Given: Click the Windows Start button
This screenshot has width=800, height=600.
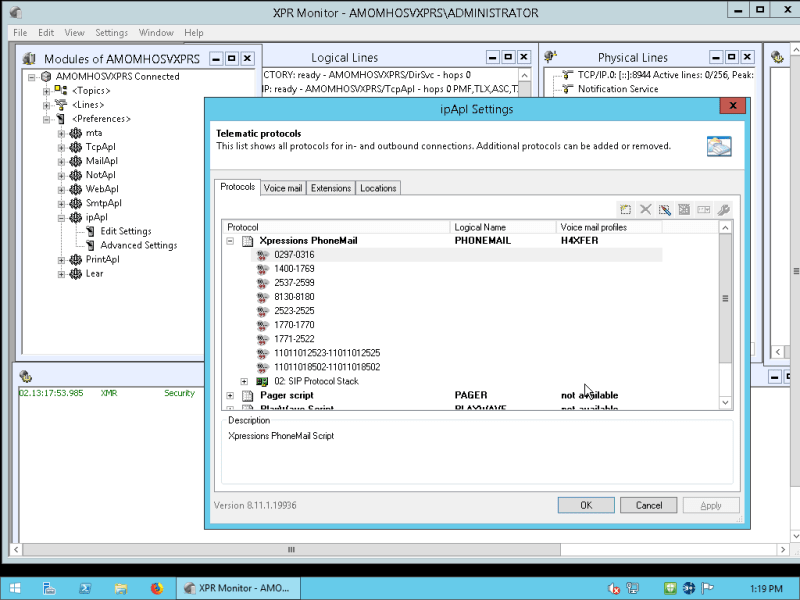Looking at the screenshot, I should tap(15, 588).
